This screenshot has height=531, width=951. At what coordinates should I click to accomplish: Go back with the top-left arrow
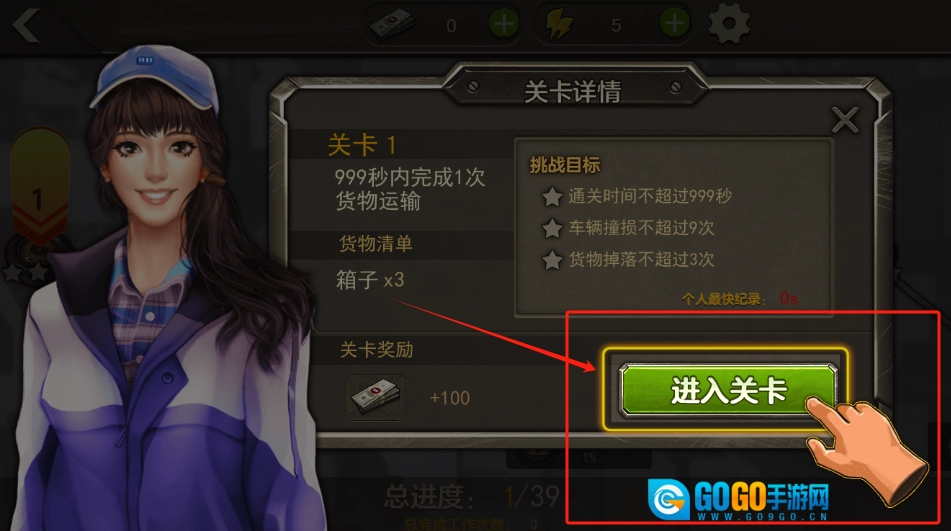tap(27, 25)
